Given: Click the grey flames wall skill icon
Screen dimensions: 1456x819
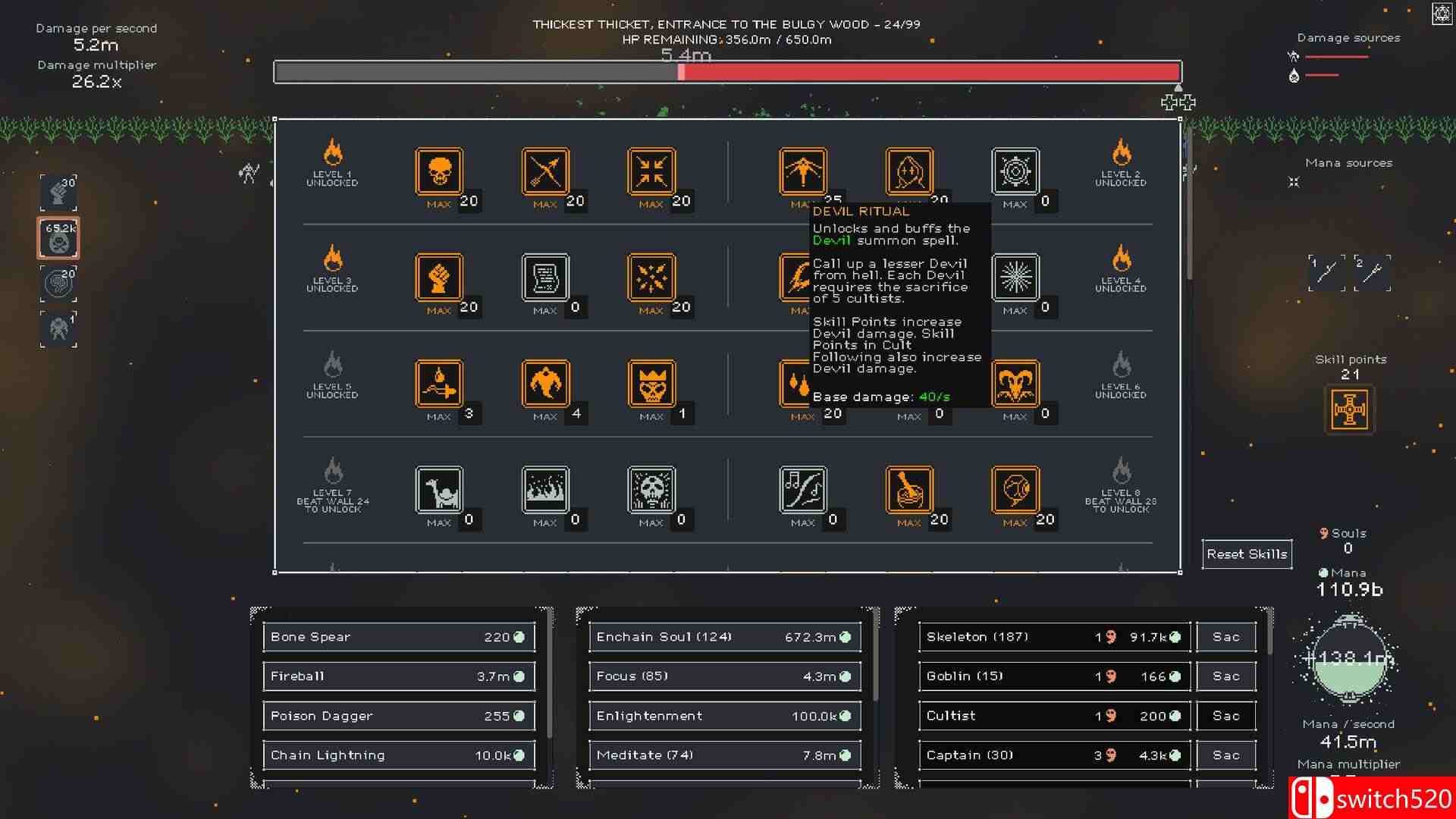Looking at the screenshot, I should click(544, 490).
